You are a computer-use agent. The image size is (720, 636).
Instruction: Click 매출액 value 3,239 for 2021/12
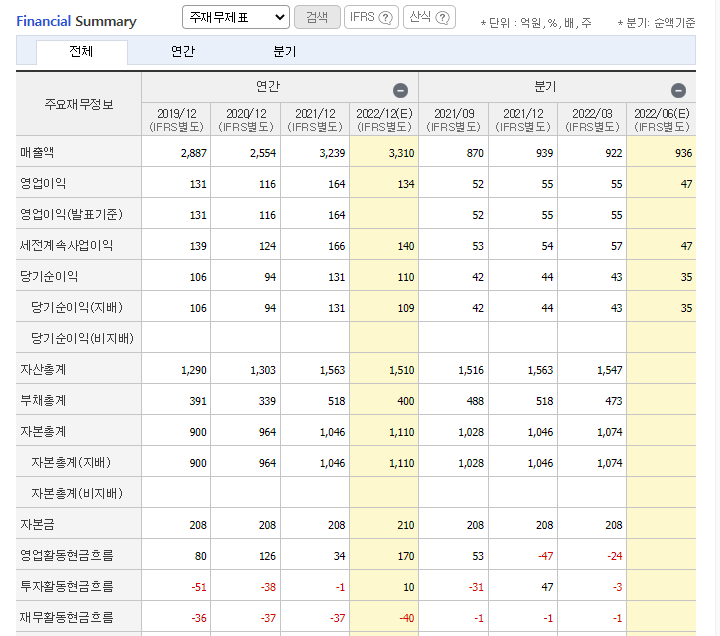click(x=332, y=153)
